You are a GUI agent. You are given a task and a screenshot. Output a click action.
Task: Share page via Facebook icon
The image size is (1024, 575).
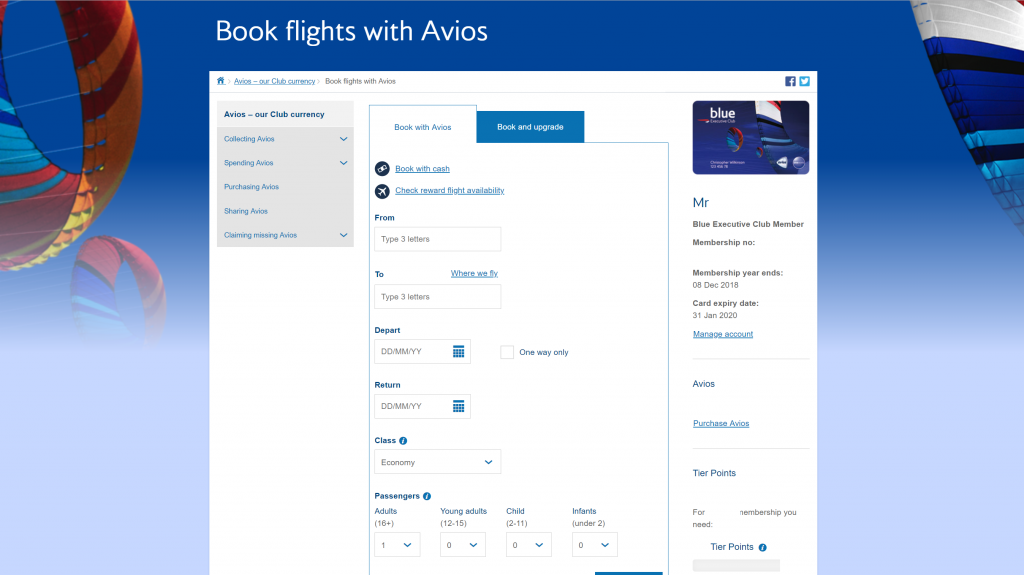(x=790, y=82)
